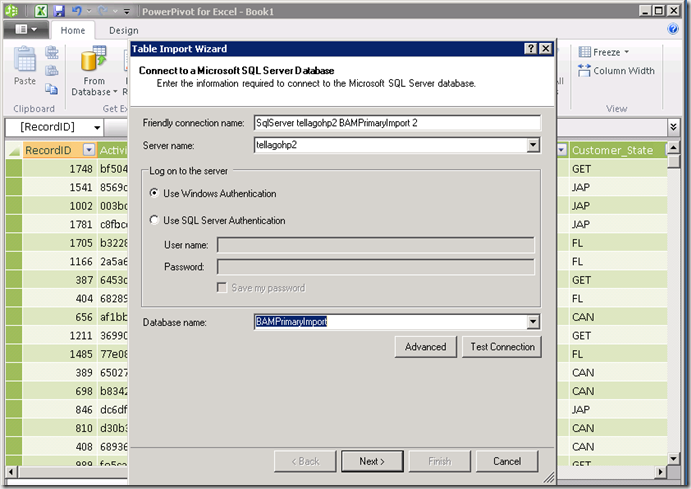Image resolution: width=691 pixels, height=489 pixels.
Task: Click the Next button
Action: tap(372, 461)
